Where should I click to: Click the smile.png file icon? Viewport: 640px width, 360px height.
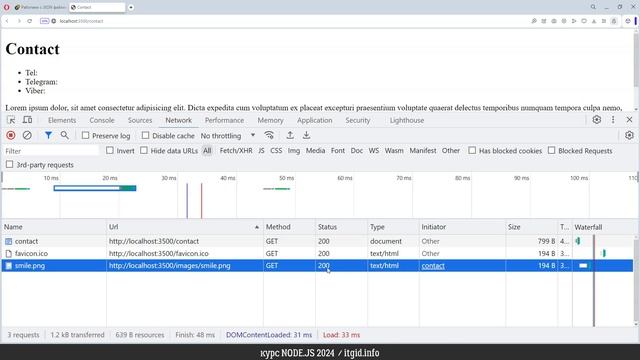click(9, 266)
